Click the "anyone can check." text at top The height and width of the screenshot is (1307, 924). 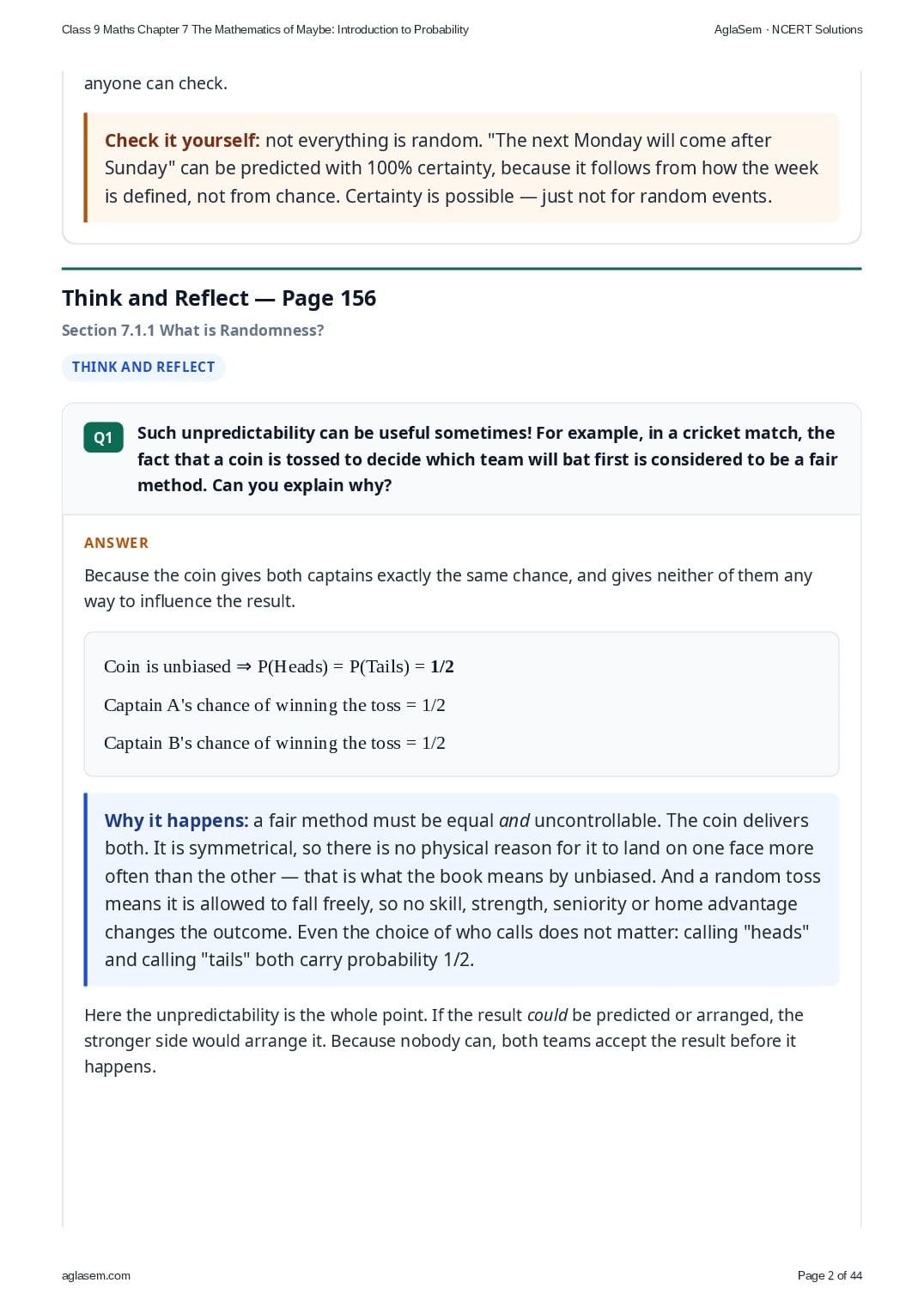(x=155, y=83)
